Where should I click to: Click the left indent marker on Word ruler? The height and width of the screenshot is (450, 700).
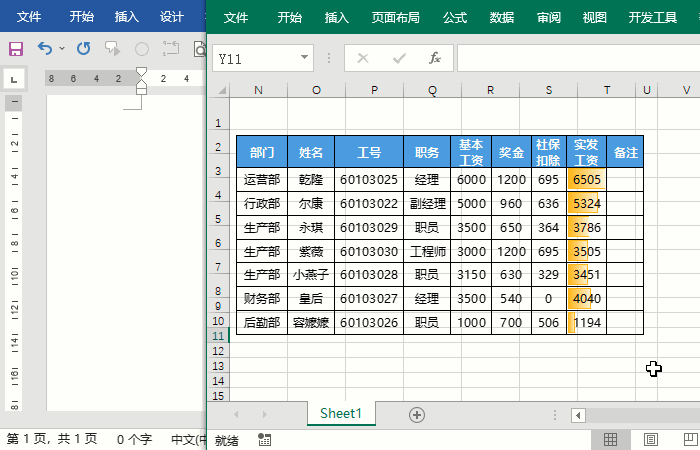coord(141,91)
